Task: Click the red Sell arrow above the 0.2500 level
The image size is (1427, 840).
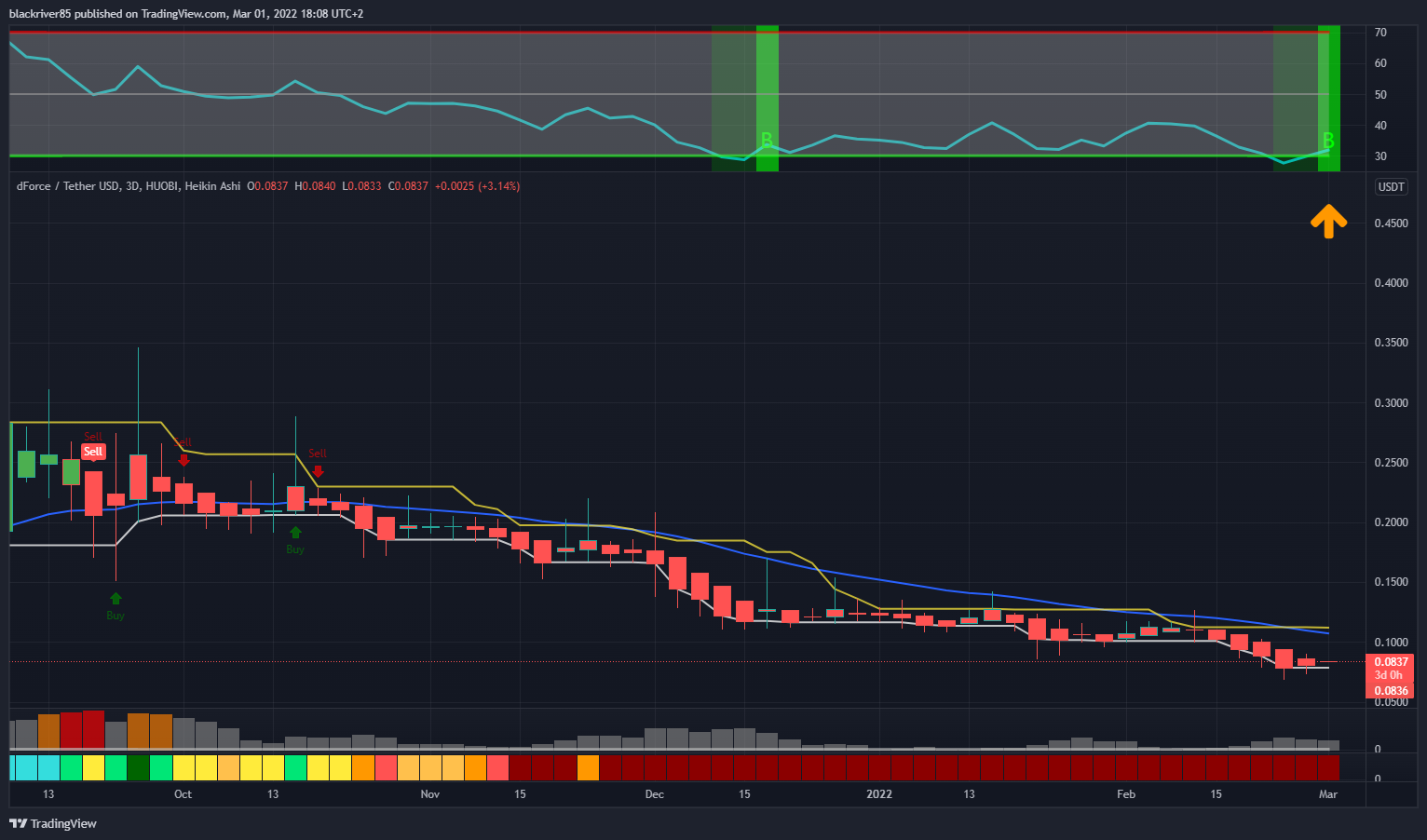Action: pyautogui.click(x=318, y=471)
